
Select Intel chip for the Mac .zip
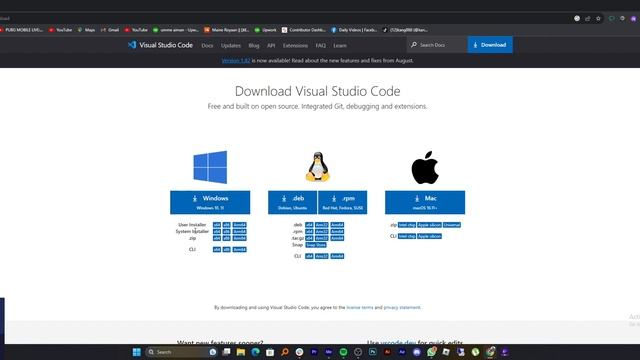(407, 225)
